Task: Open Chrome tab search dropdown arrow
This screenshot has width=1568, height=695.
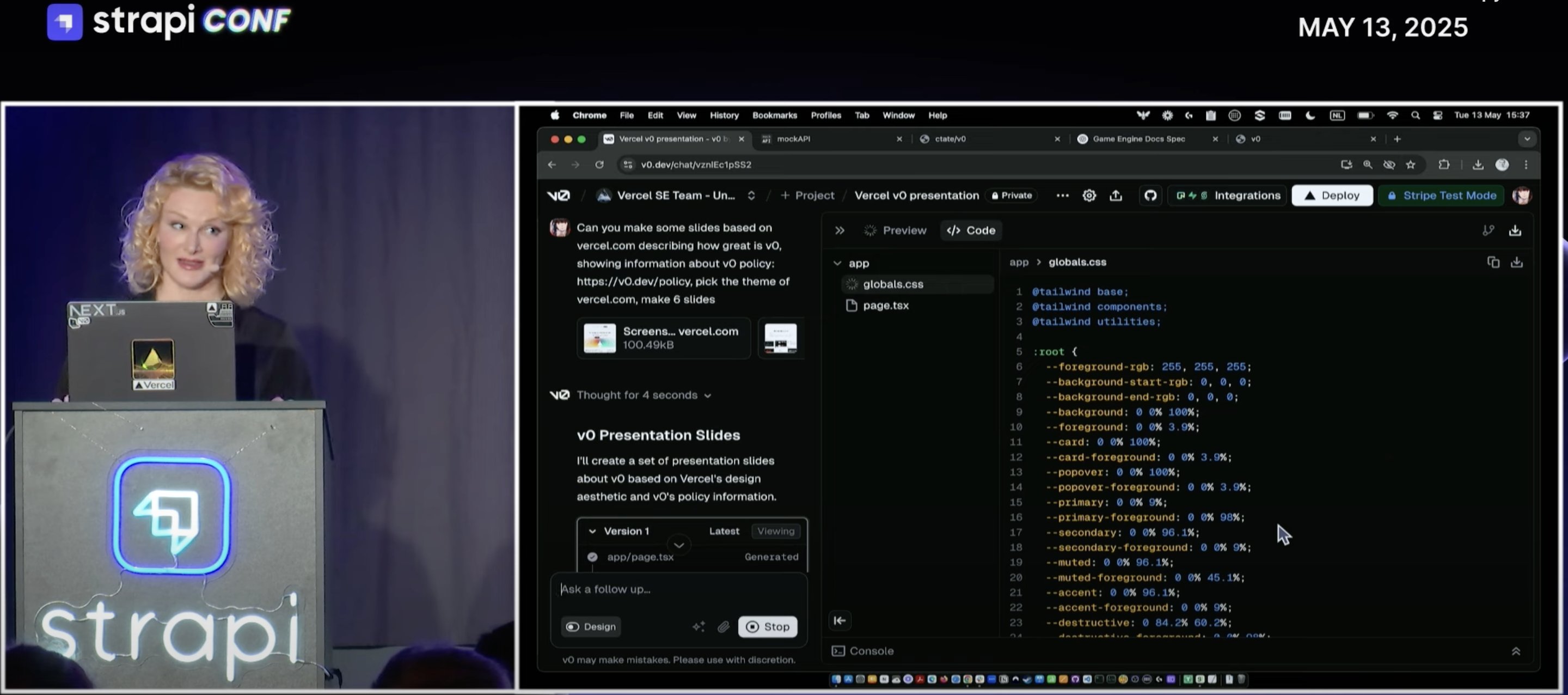Action: tap(1527, 139)
